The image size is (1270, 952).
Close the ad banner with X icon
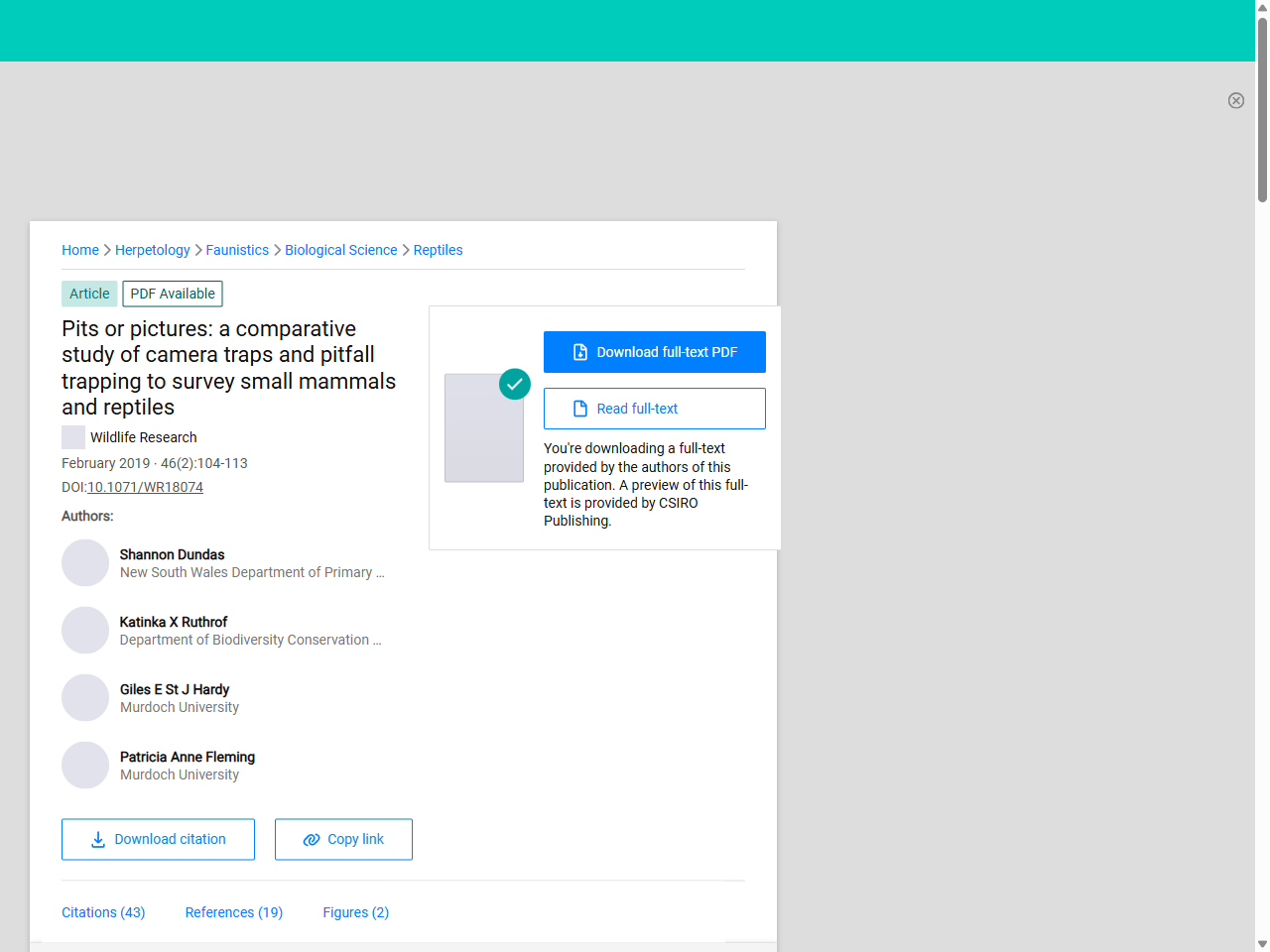pos(1235,100)
